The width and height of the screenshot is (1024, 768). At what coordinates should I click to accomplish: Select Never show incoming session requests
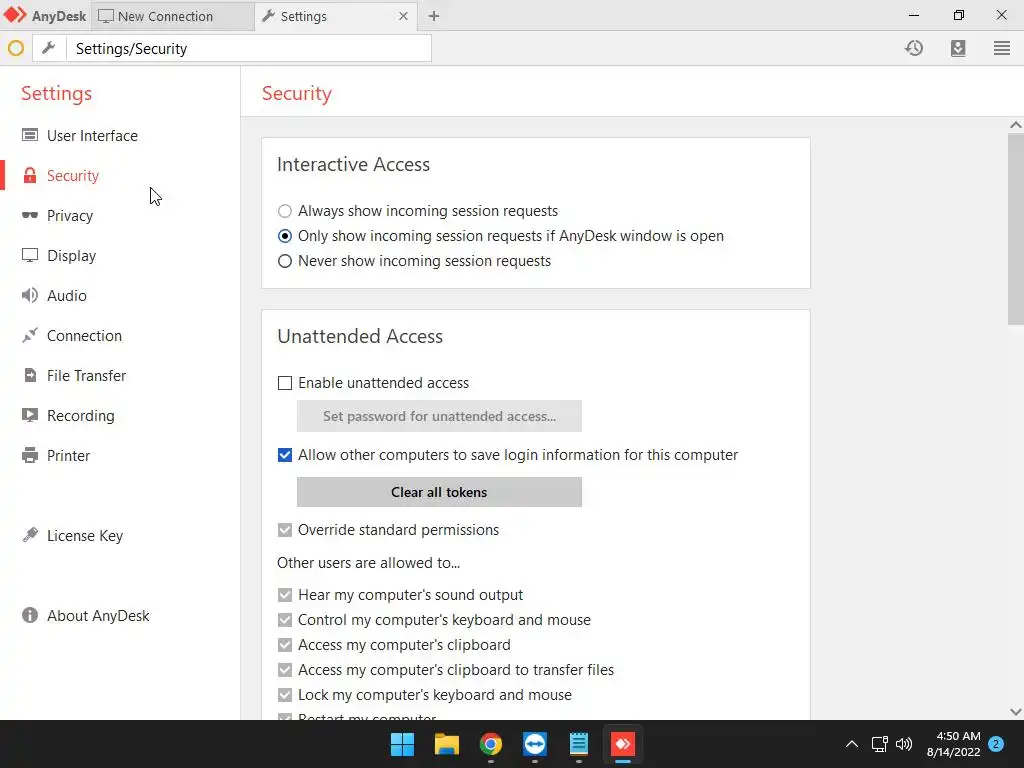coord(285,261)
